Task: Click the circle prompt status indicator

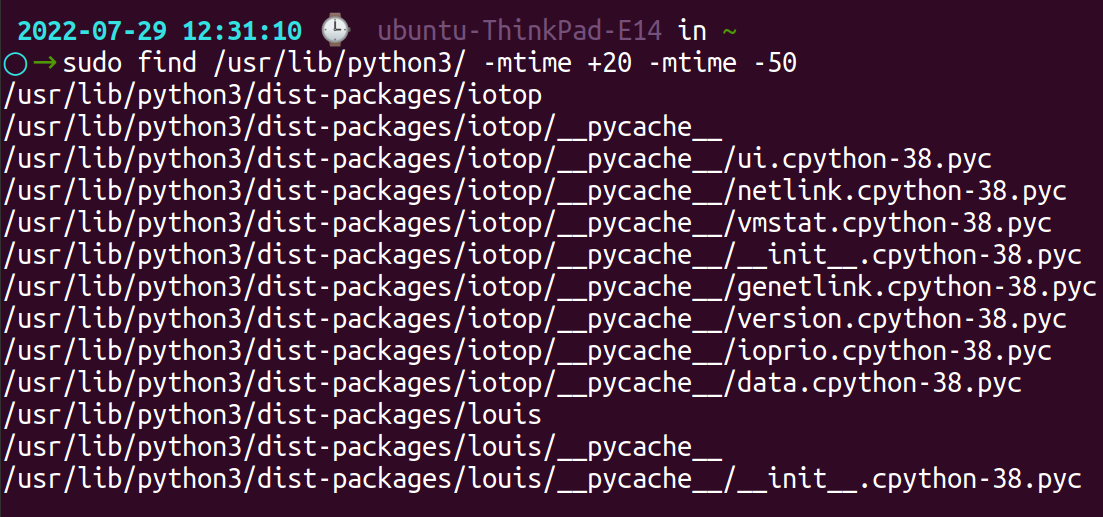Action: point(15,64)
